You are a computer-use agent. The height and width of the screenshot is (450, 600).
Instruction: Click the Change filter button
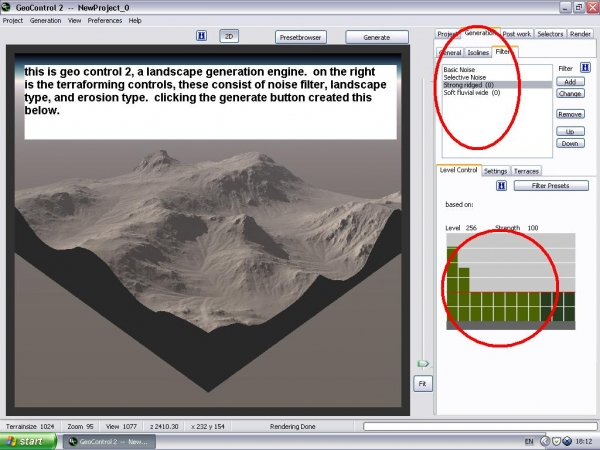tap(570, 93)
